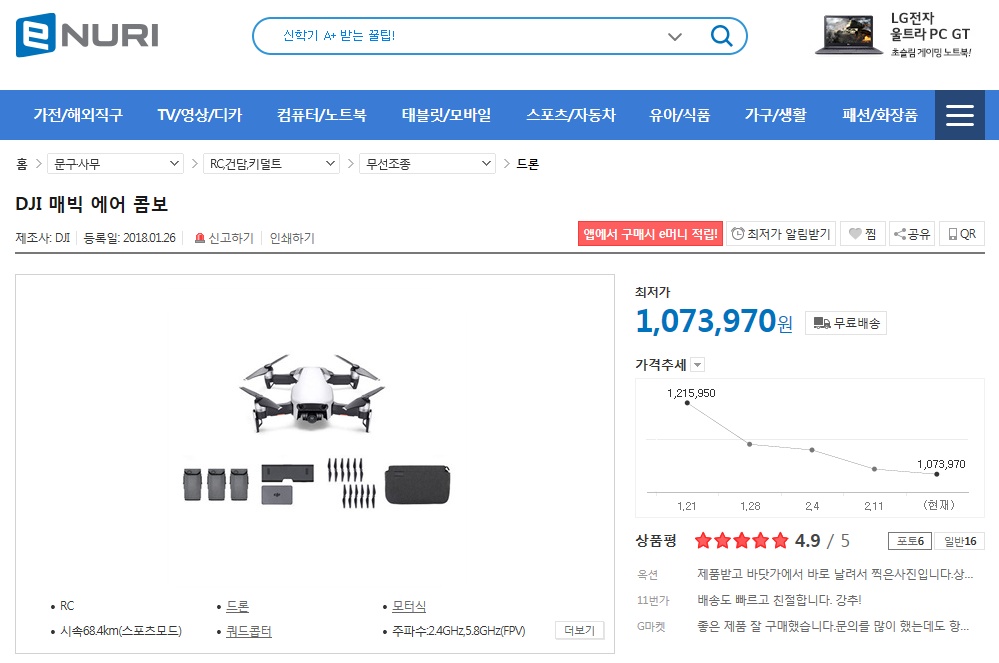Click the 무료배송 truck badge

click(846, 323)
